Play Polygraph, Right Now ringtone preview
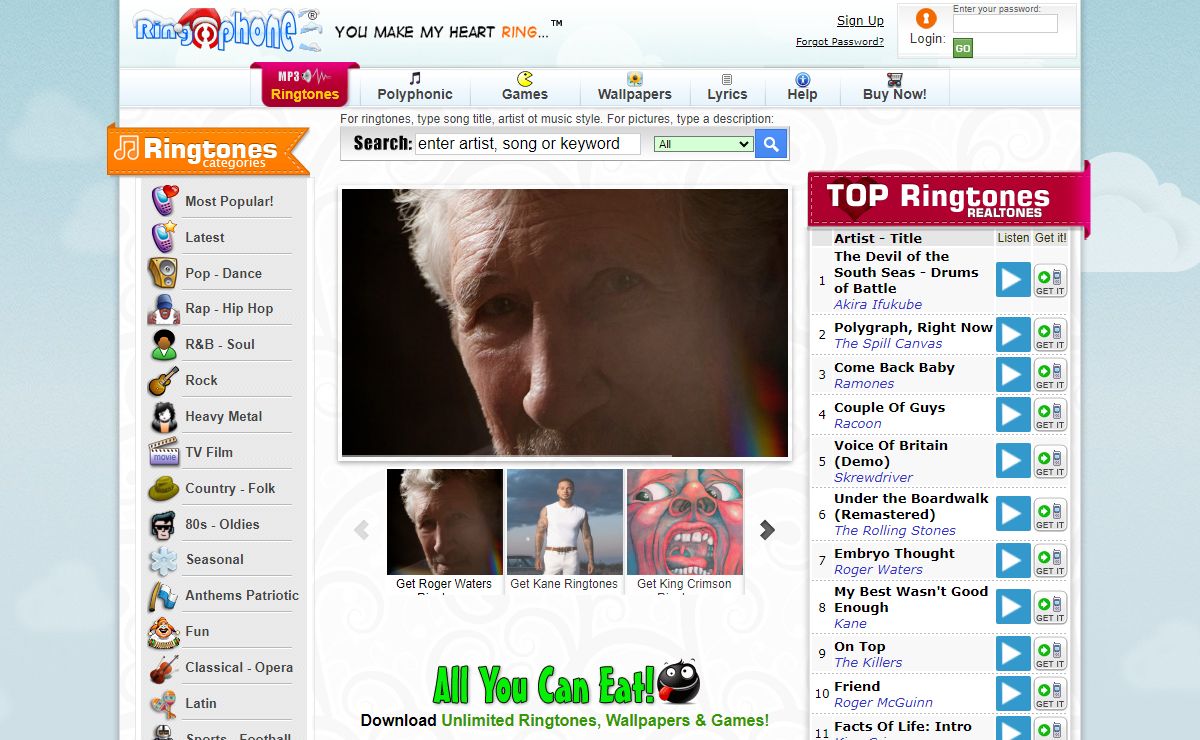 1013,334
